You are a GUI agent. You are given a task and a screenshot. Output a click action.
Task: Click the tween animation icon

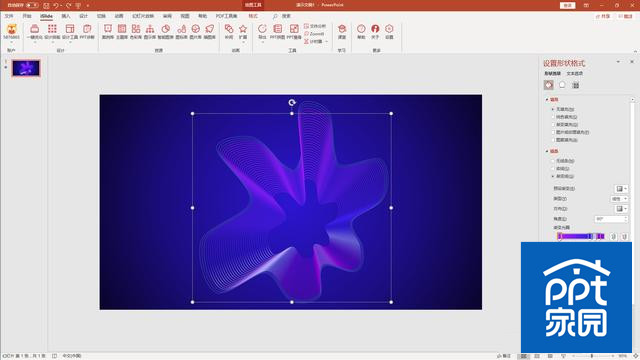click(x=229, y=29)
